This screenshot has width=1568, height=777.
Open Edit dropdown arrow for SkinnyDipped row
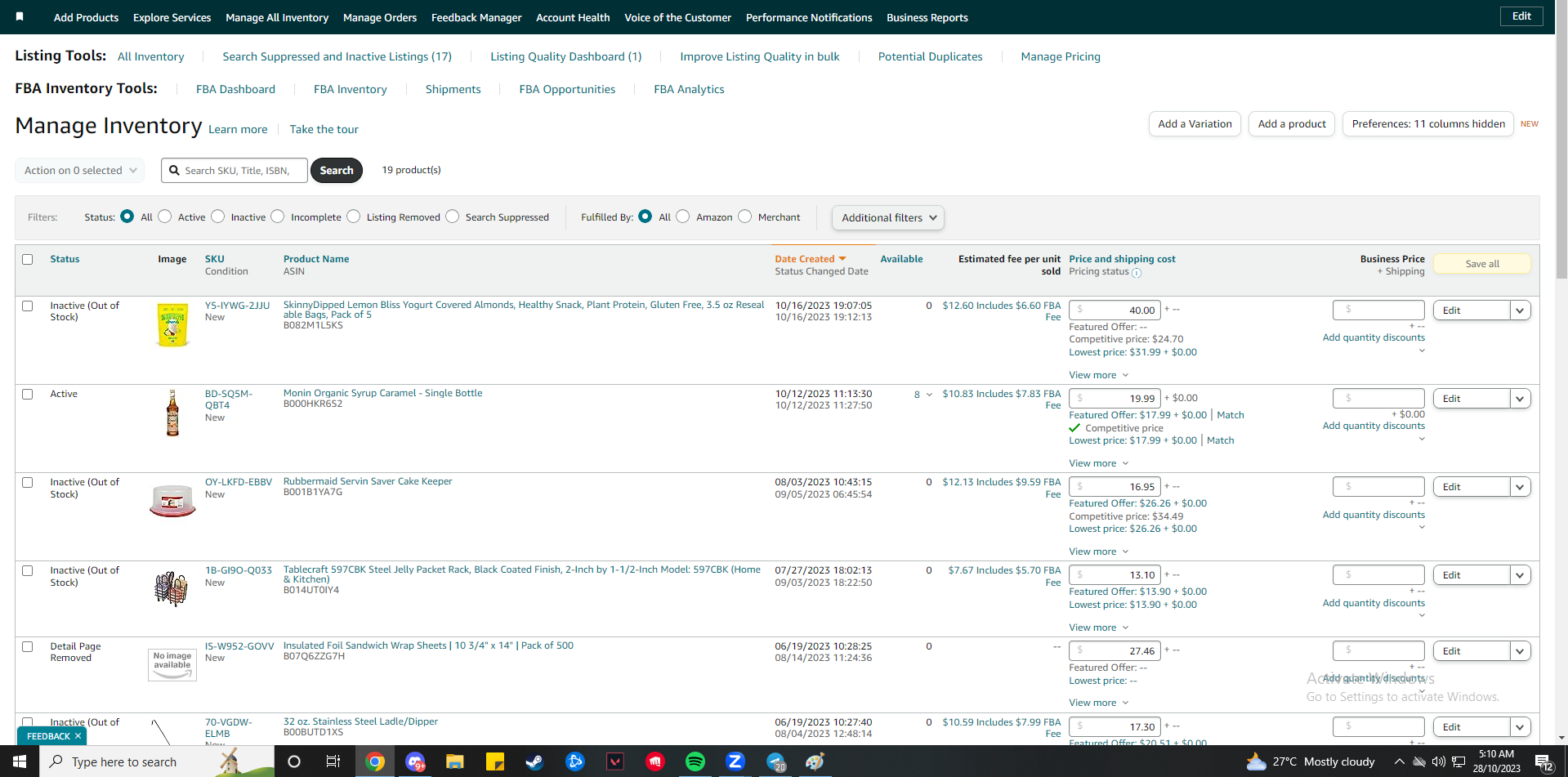pyautogui.click(x=1521, y=310)
